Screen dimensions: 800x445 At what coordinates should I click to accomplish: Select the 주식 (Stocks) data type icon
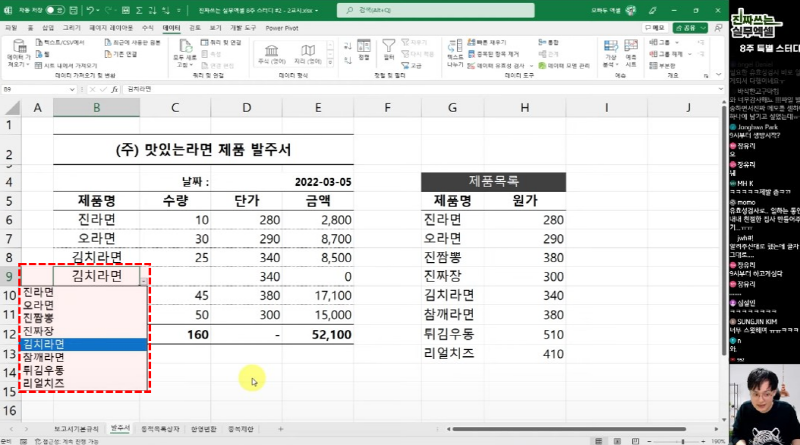(271, 54)
